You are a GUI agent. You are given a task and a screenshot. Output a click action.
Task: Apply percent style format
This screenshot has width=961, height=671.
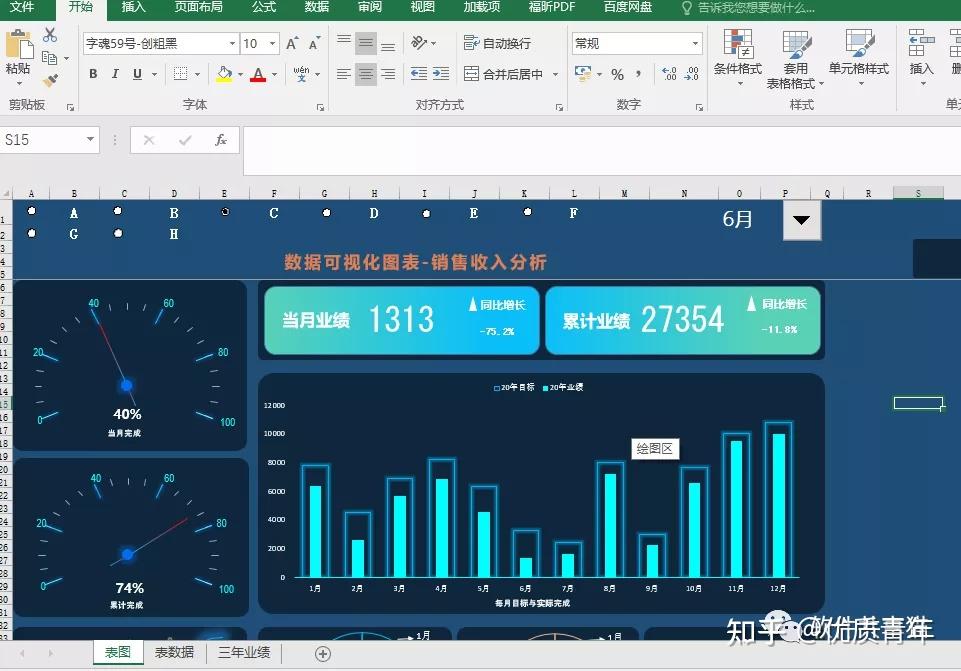(x=617, y=75)
